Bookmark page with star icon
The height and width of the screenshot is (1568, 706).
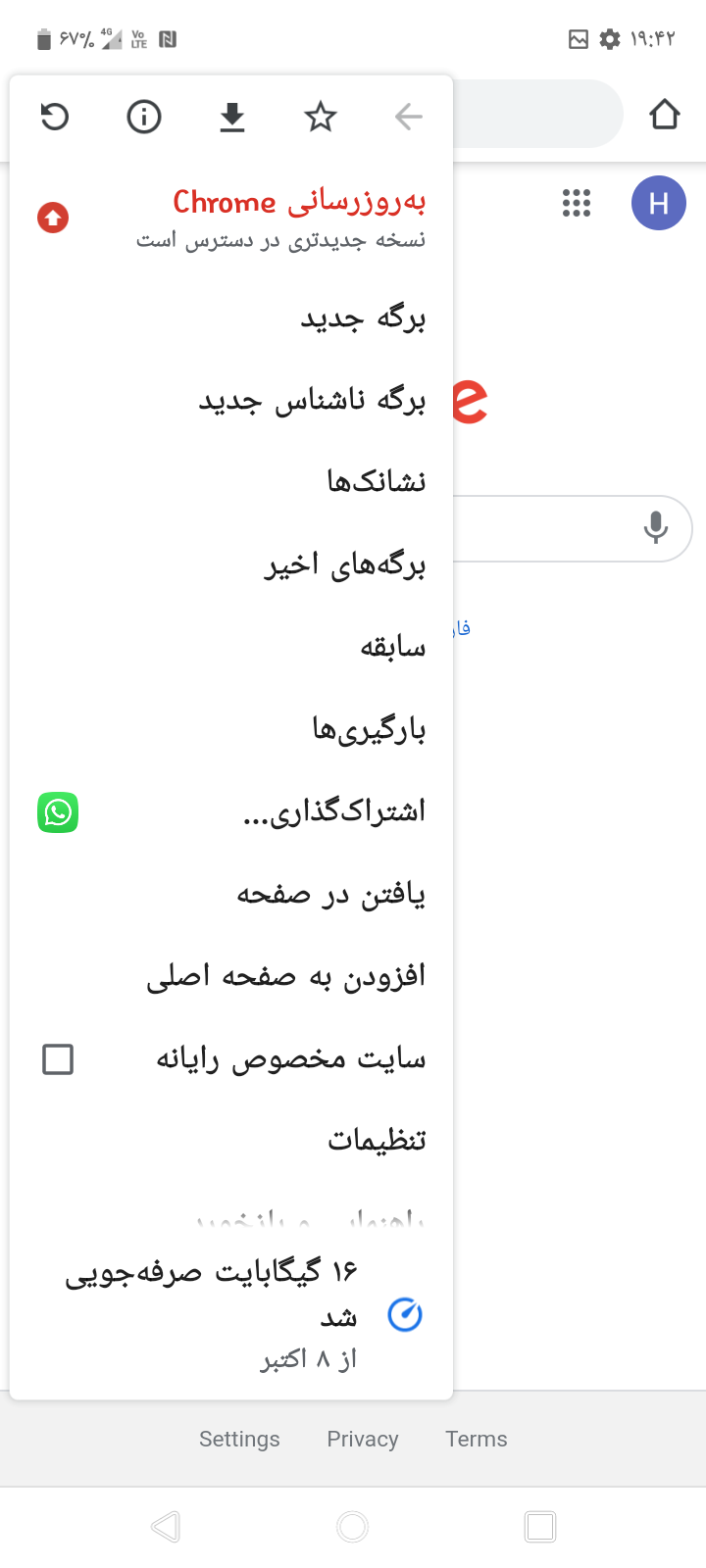click(321, 118)
